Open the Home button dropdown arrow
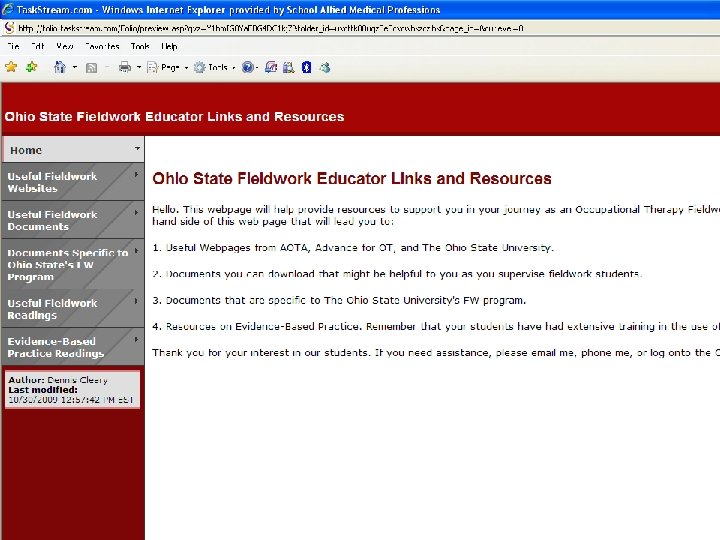720x540 pixels. click(x=75, y=68)
